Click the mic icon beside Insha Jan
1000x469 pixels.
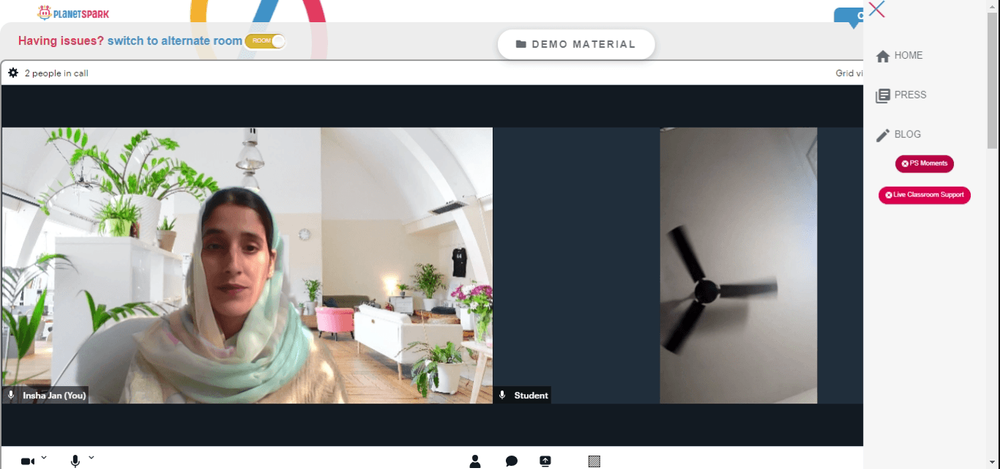click(11, 395)
